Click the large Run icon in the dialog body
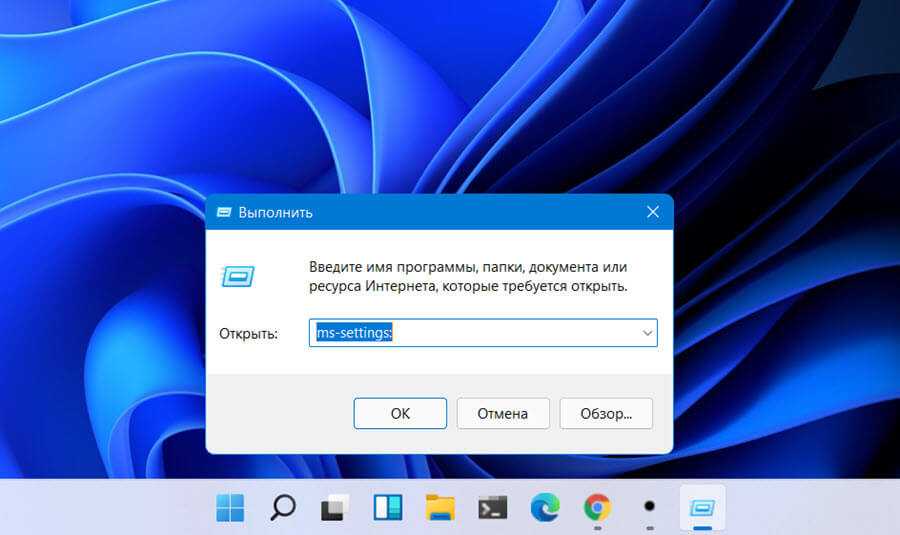The width and height of the screenshot is (900, 535). 238,277
